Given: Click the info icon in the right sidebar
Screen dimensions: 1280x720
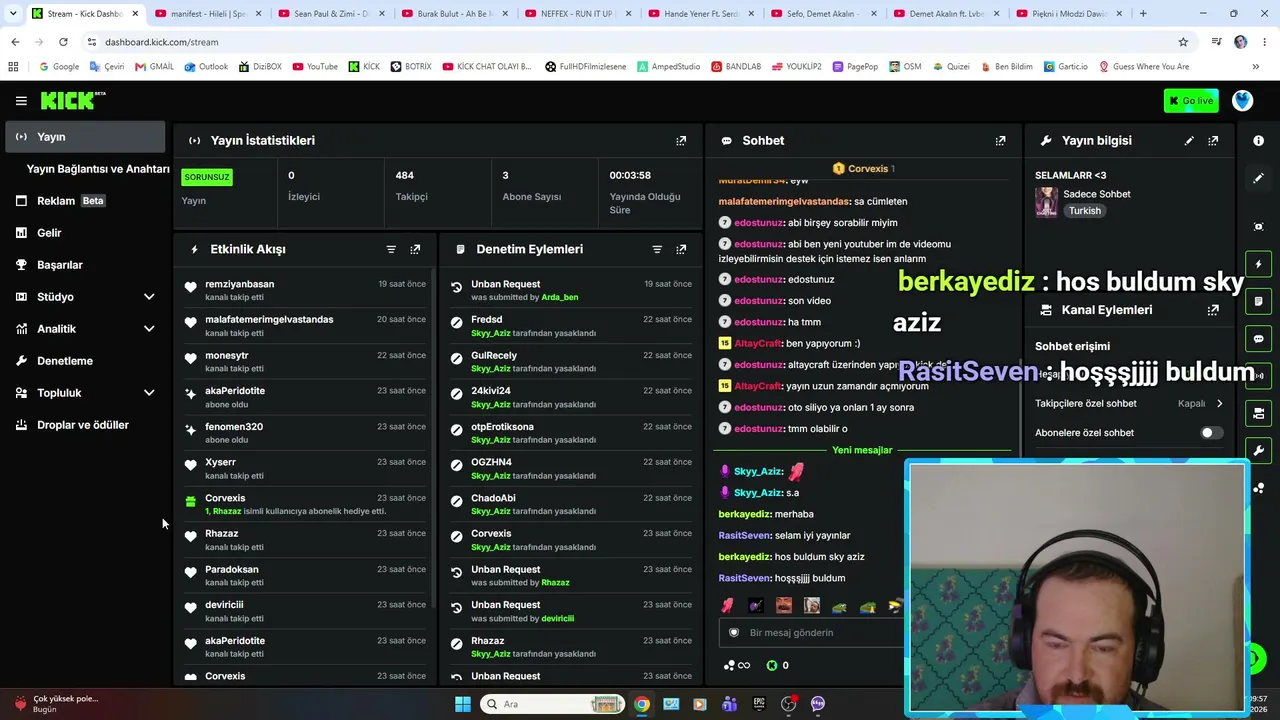Looking at the screenshot, I should (x=1258, y=141).
